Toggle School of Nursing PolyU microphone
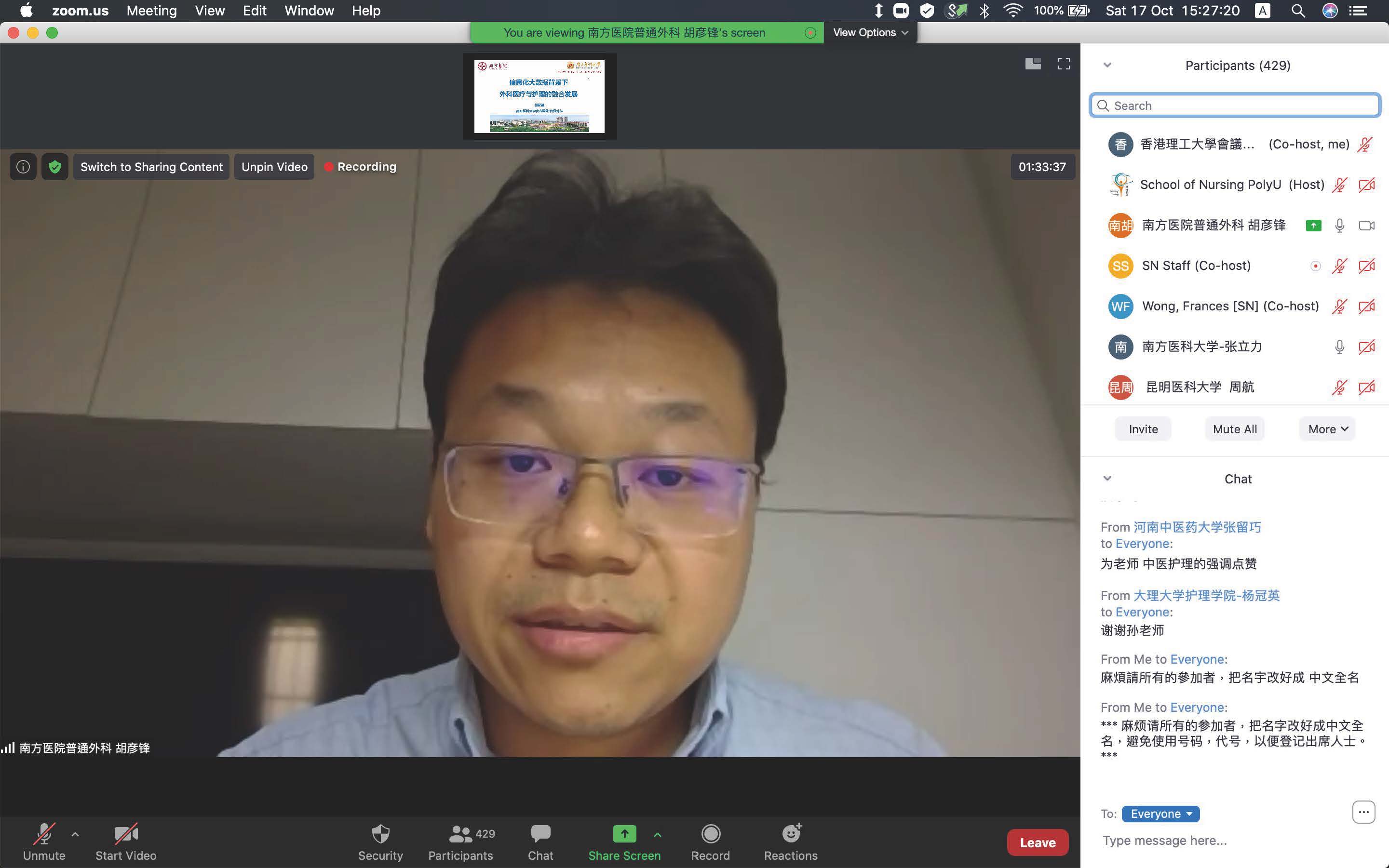The image size is (1389, 868). 1339,185
